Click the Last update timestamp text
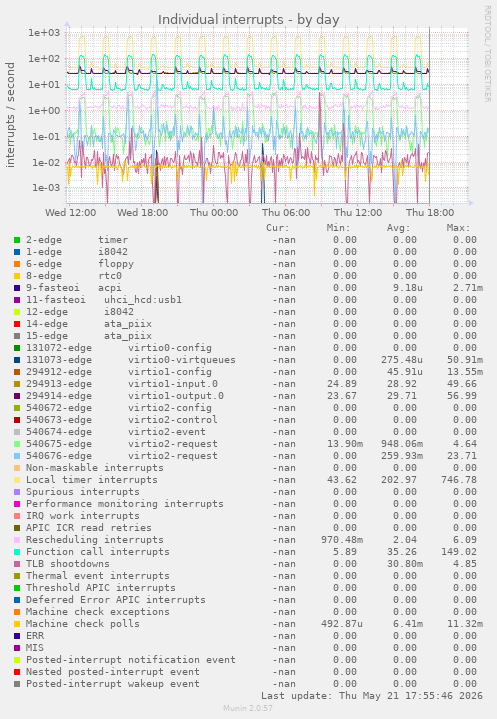 [372, 696]
